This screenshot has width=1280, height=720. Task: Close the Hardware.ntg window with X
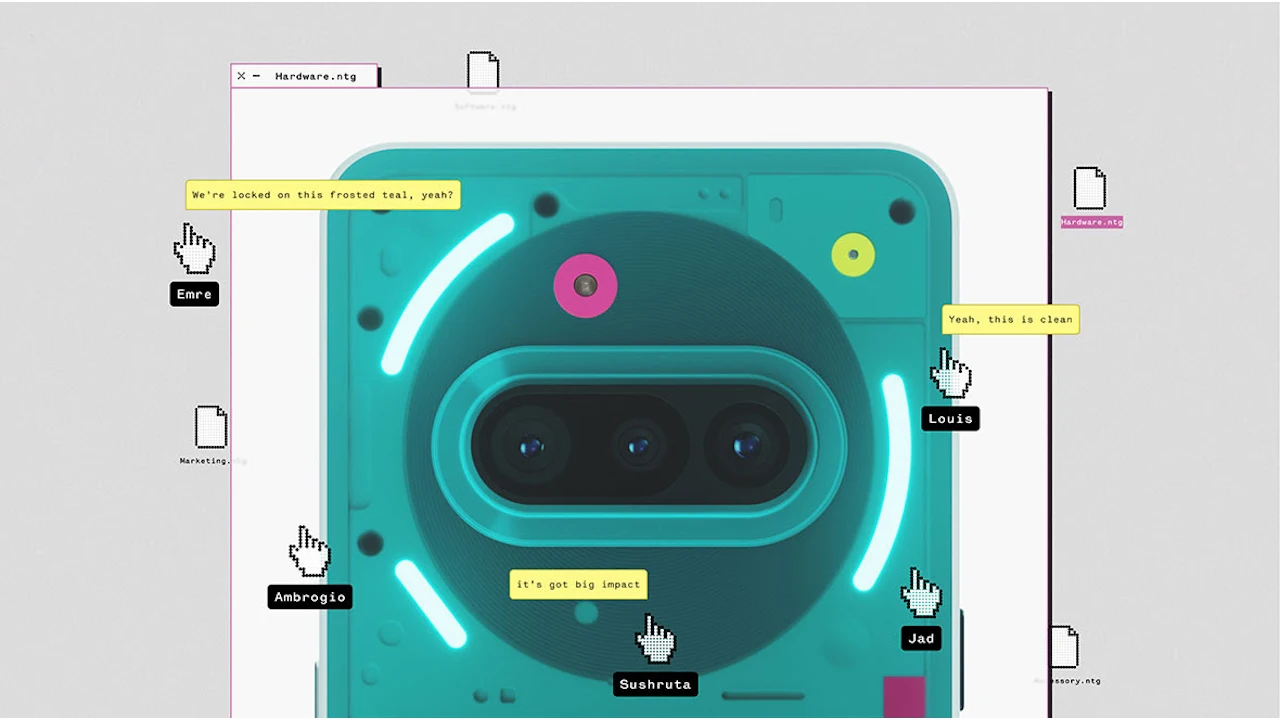click(241, 76)
